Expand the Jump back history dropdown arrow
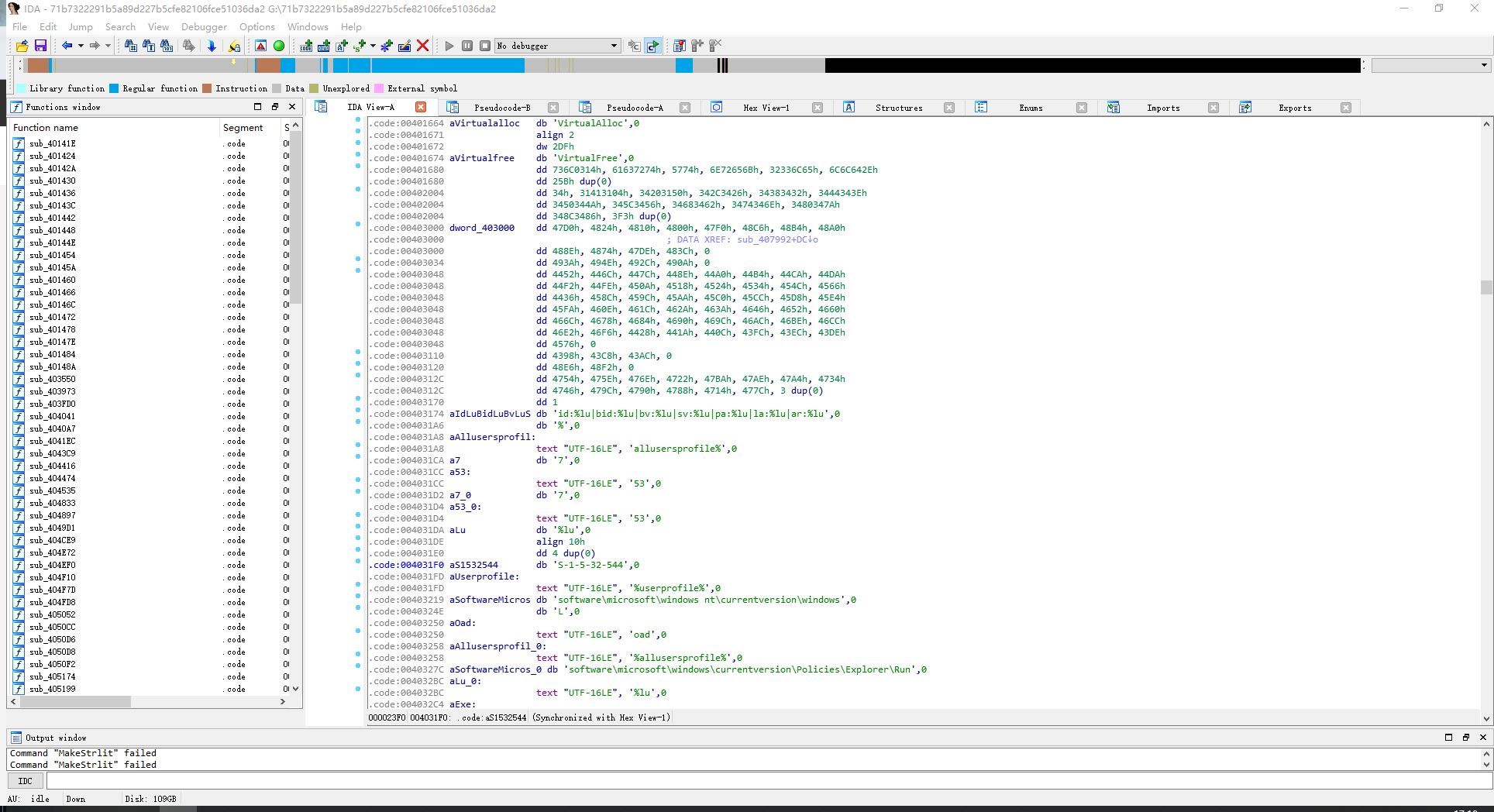Screen dimensions: 1494x812 coord(81,46)
